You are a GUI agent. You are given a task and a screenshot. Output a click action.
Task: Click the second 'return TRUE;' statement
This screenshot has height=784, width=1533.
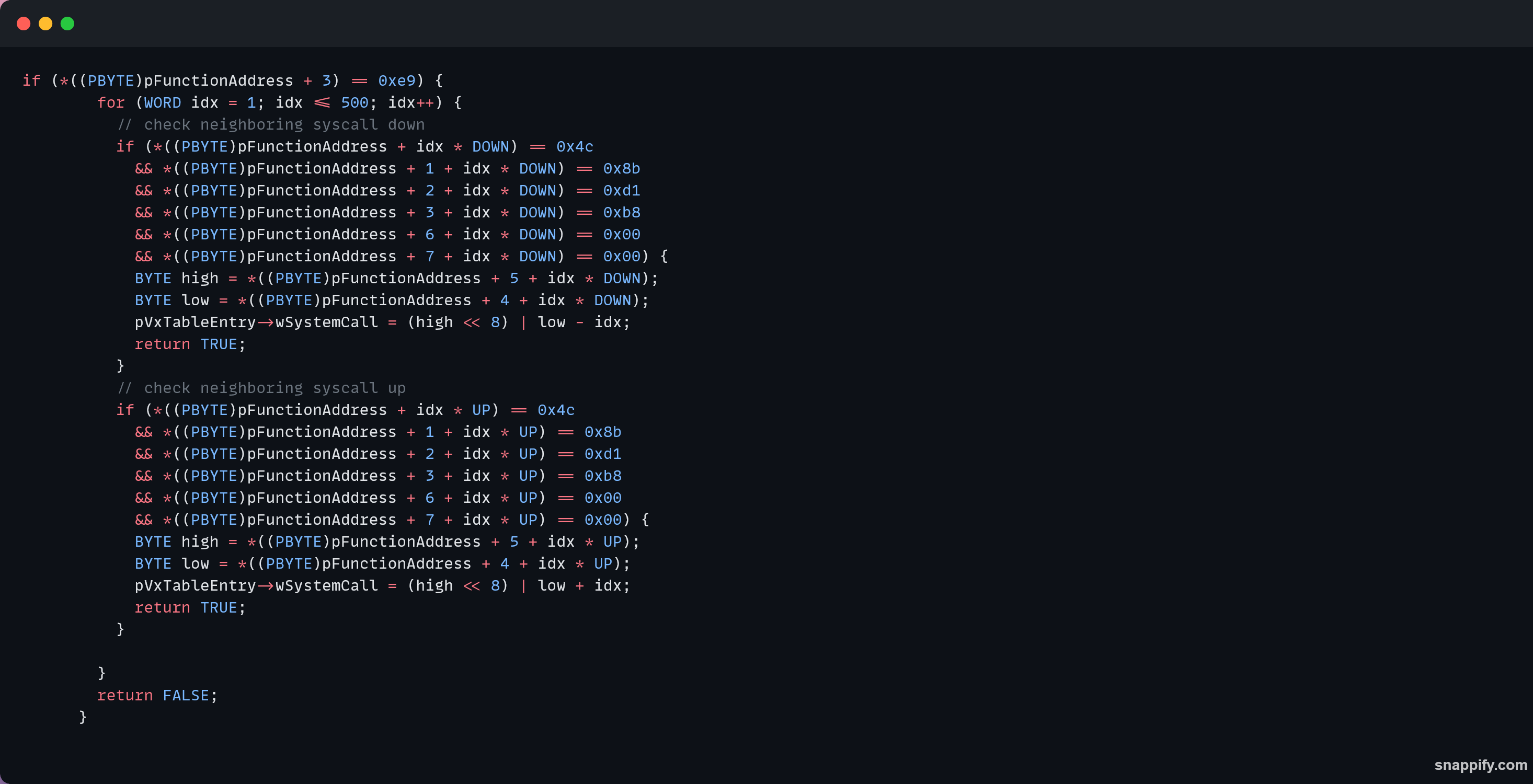point(190,608)
